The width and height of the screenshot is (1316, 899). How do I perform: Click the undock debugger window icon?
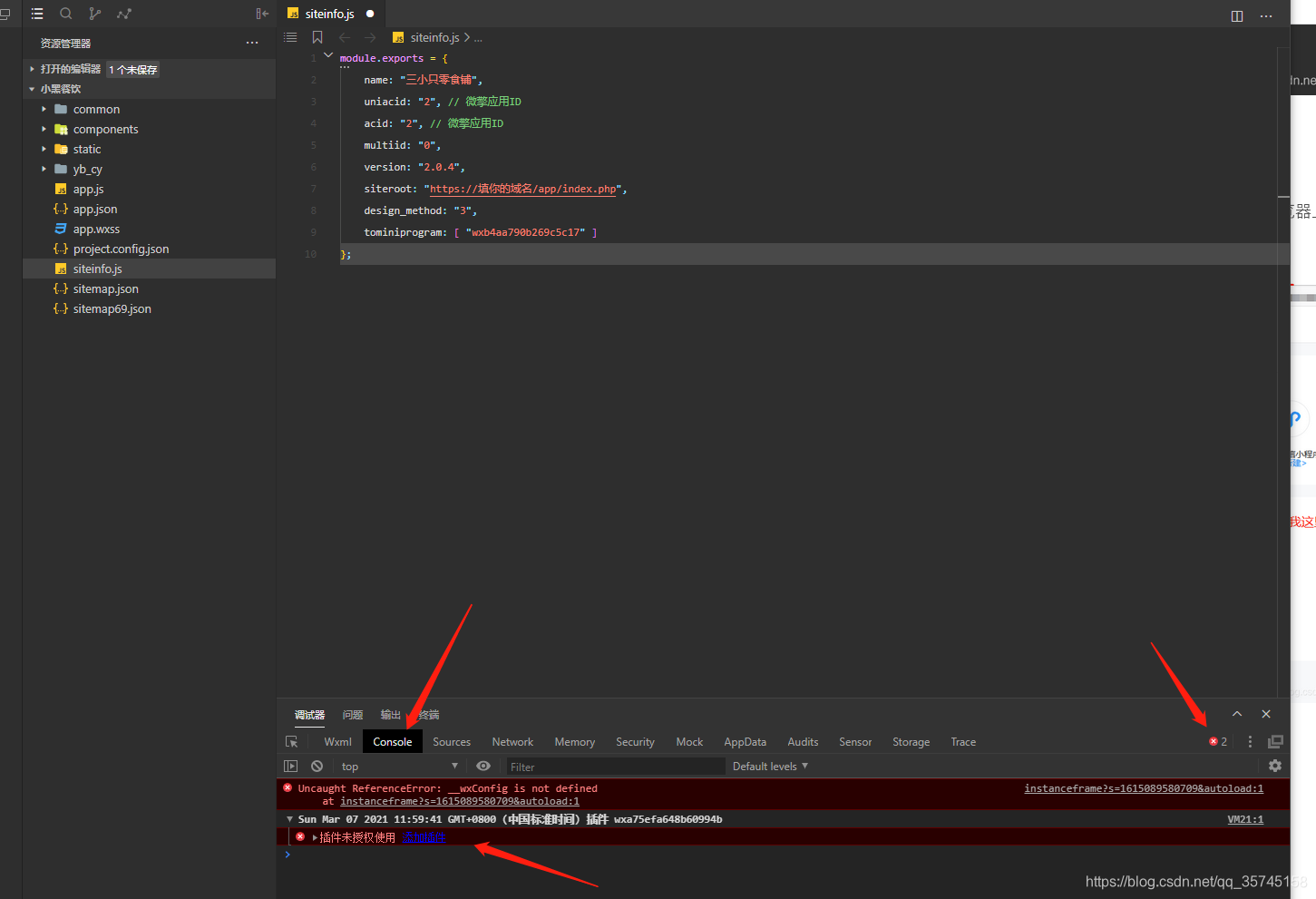pyautogui.click(x=1275, y=742)
